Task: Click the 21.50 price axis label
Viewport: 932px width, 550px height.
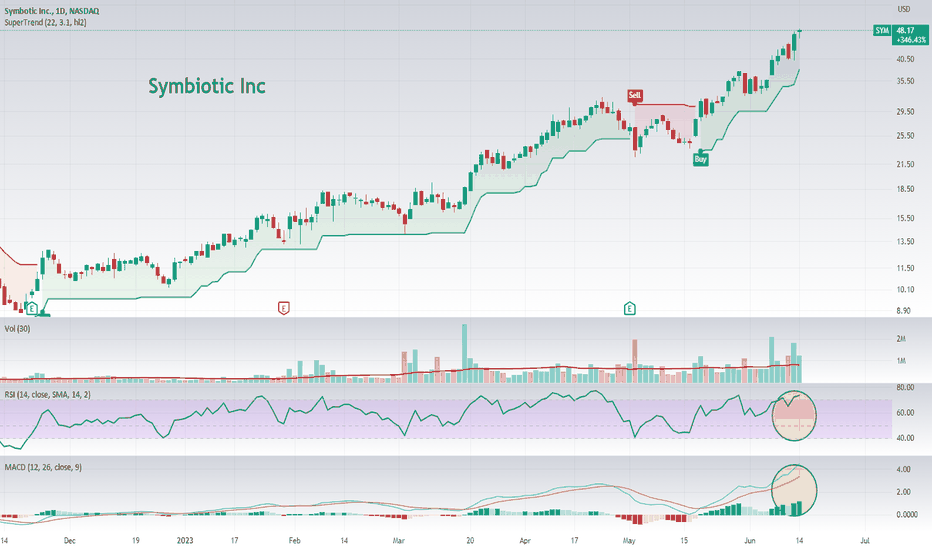Action: coord(905,164)
